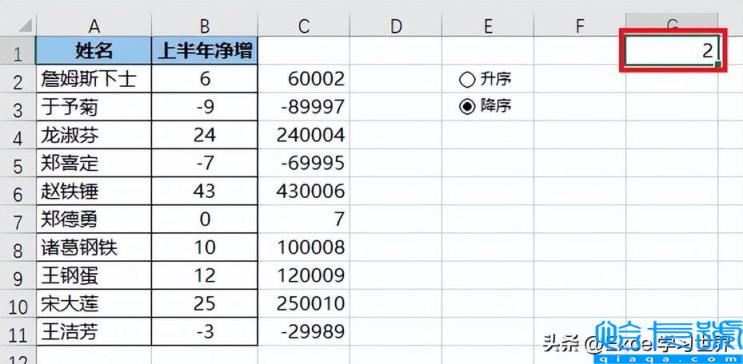Select column F header
The height and width of the screenshot is (364, 743).
pos(580,27)
